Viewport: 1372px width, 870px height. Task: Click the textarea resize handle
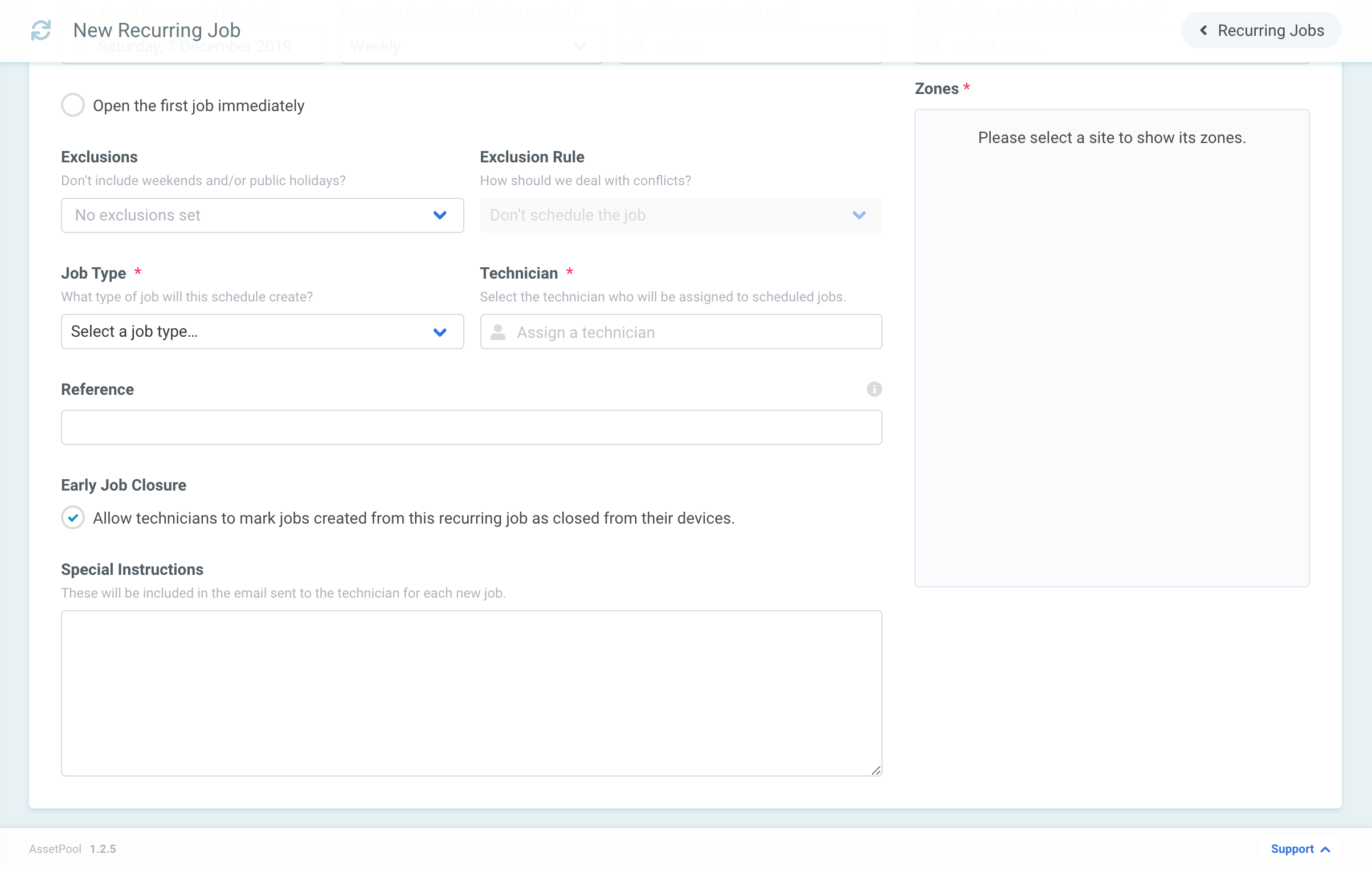[x=876, y=770]
